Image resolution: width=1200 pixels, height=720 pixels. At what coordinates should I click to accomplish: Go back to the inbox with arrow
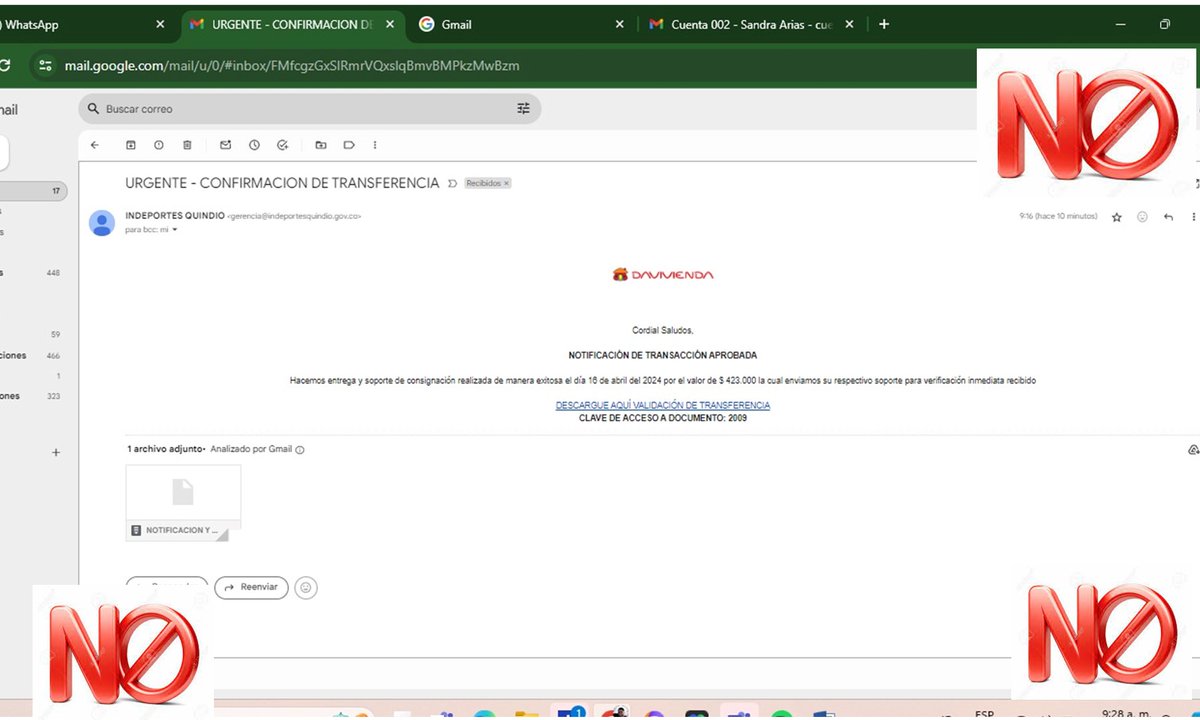95,145
